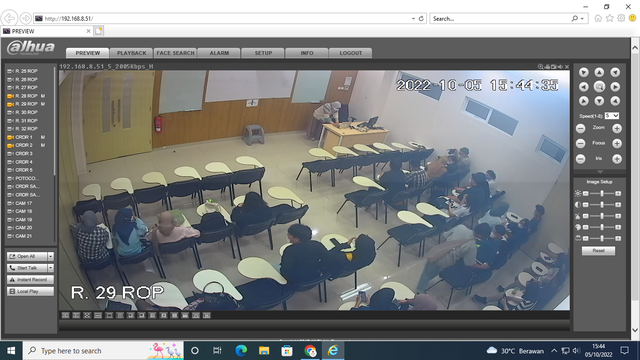Open the ALARM tab
This screenshot has height=360, width=640.
pos(219,53)
